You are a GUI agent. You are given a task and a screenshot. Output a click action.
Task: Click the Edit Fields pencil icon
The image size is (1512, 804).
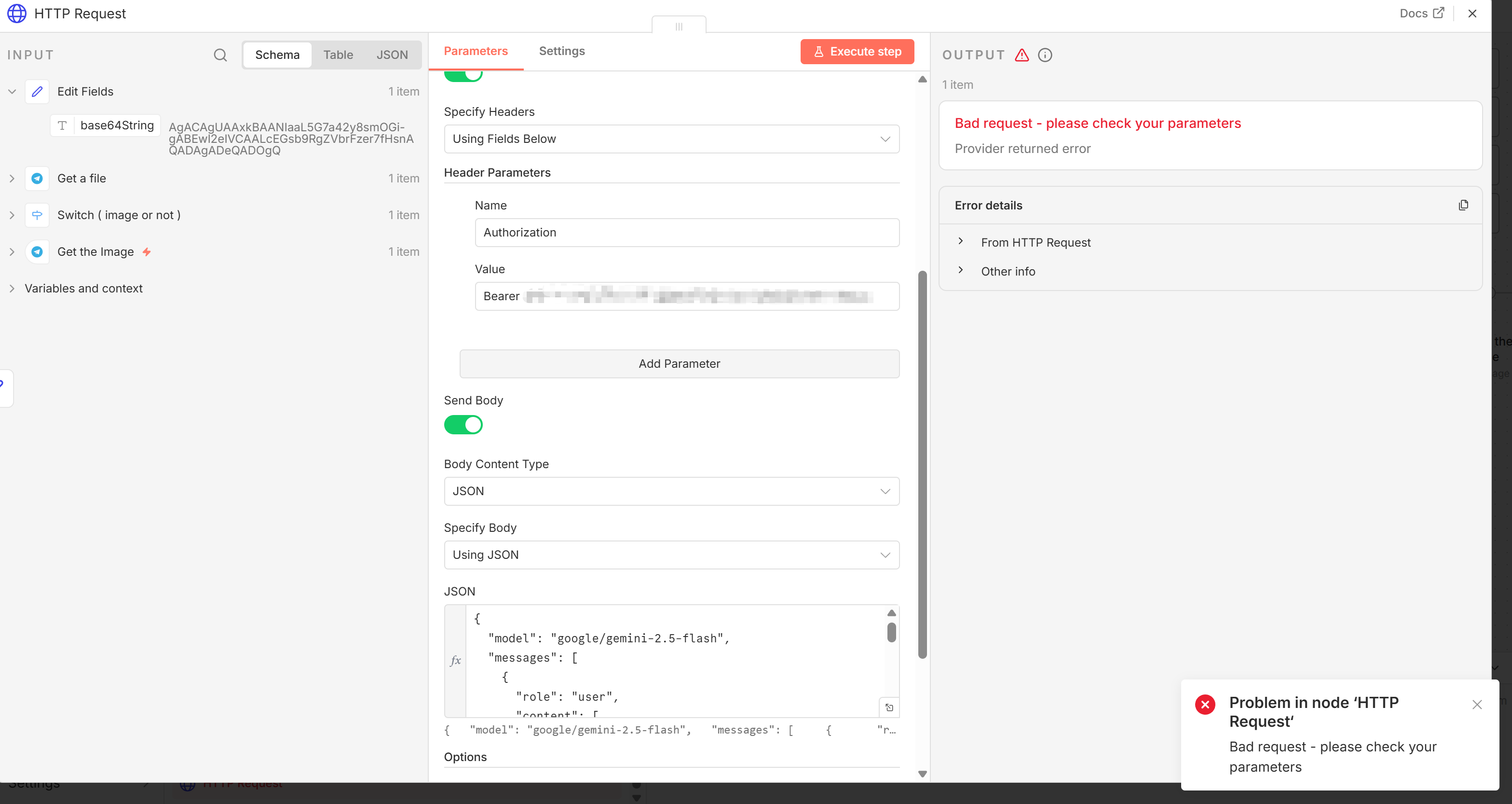37,92
